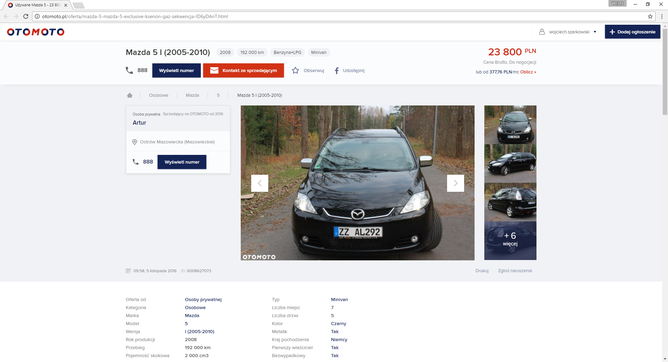Open the Mazda breadcrumb

(x=192, y=95)
